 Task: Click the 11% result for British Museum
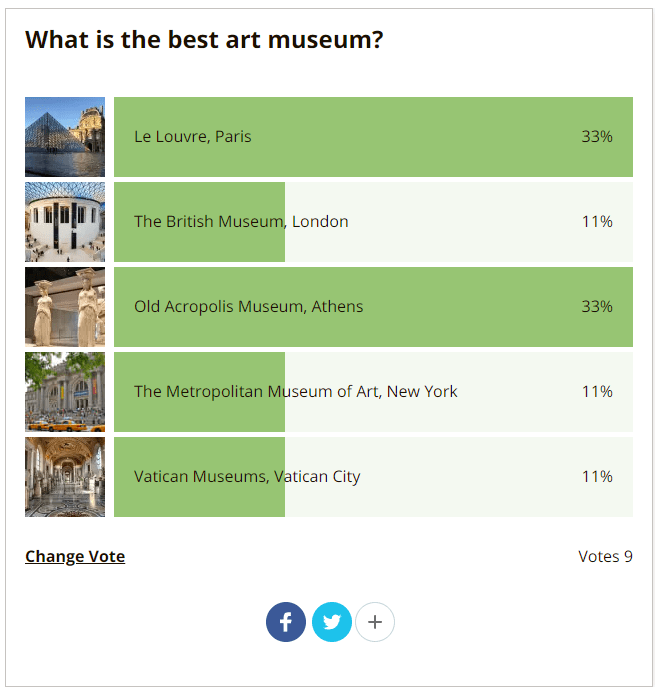click(597, 221)
